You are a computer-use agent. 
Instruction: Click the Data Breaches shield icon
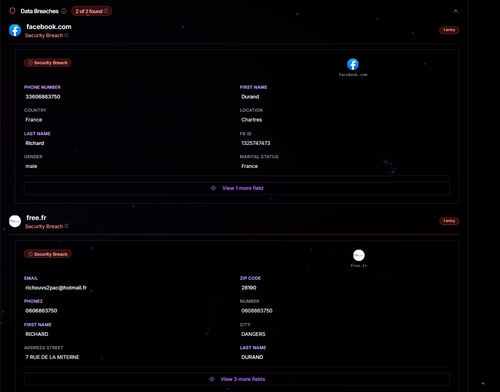(12, 11)
